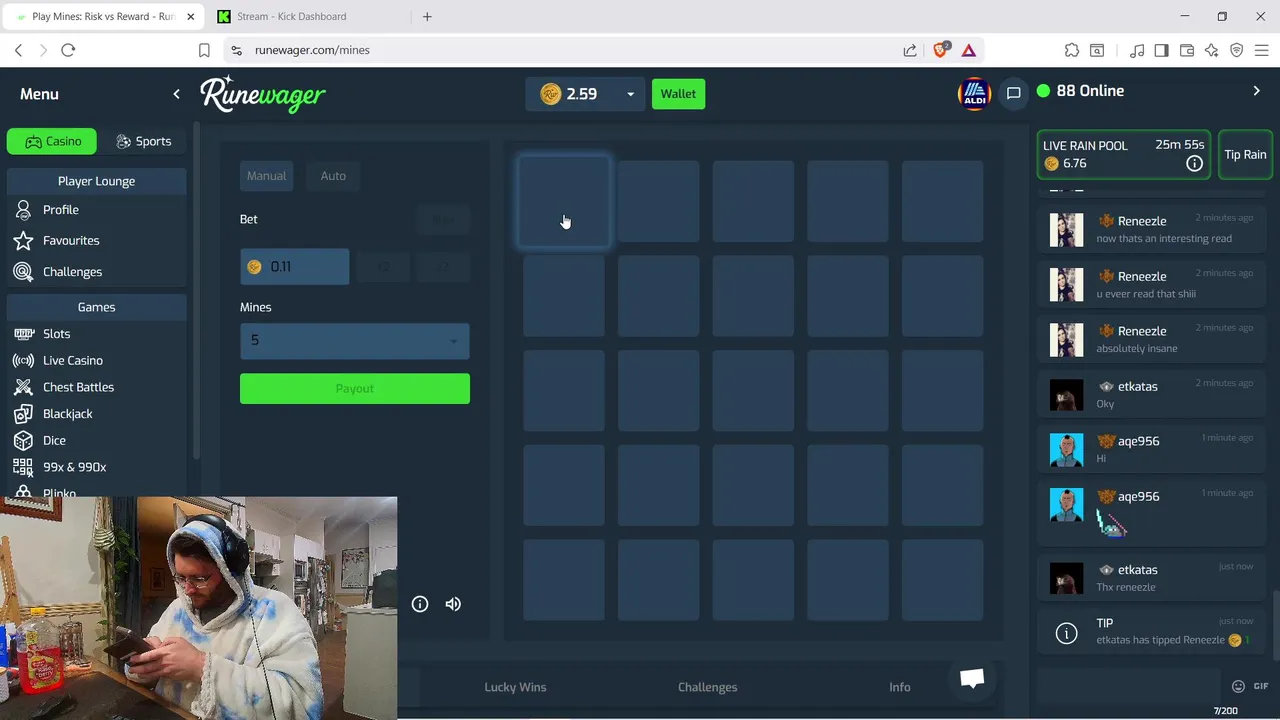The width and height of the screenshot is (1280, 720).
Task: Set bet to Max
Action: (443, 219)
